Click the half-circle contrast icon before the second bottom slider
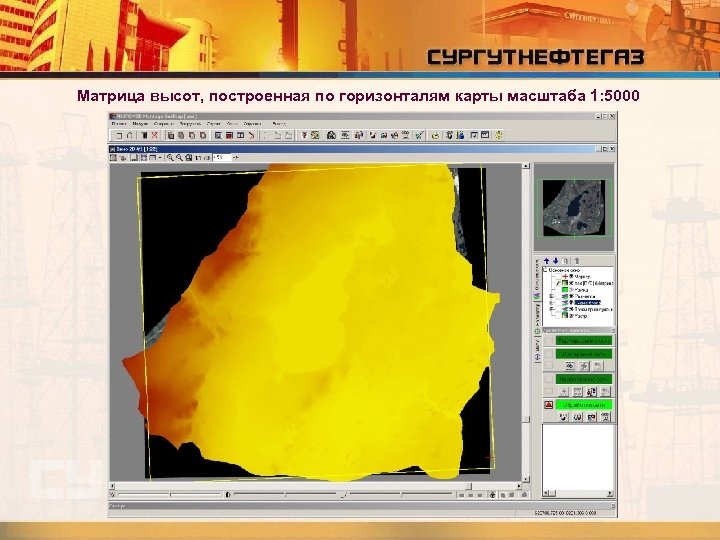 point(228,495)
